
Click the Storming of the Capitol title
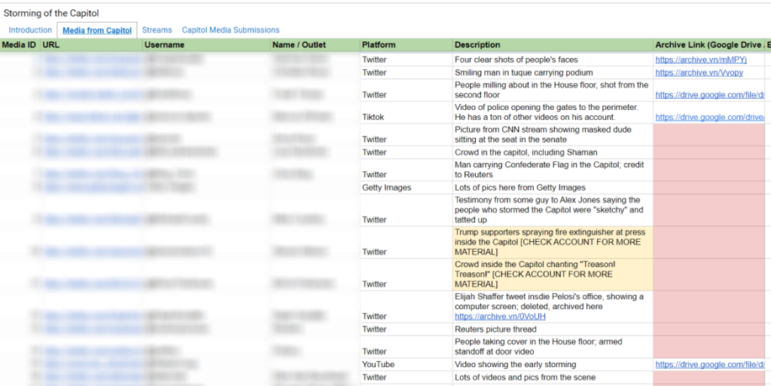[x=51, y=14]
